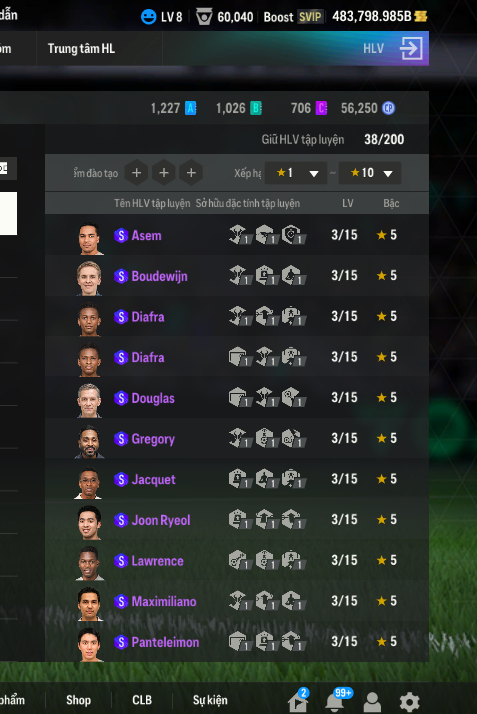The width and height of the screenshot is (477, 714).
Task: Open the Shop menu item
Action: coord(78,700)
